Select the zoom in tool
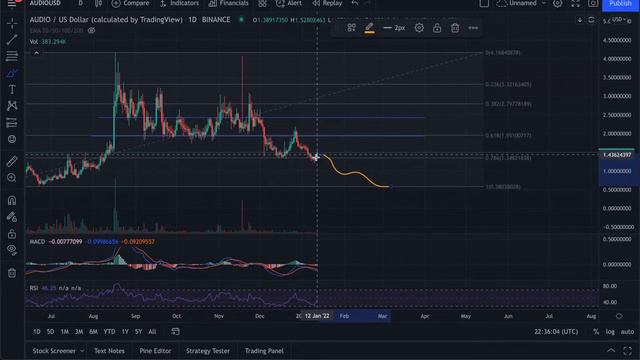The image size is (640, 360). (x=12, y=178)
